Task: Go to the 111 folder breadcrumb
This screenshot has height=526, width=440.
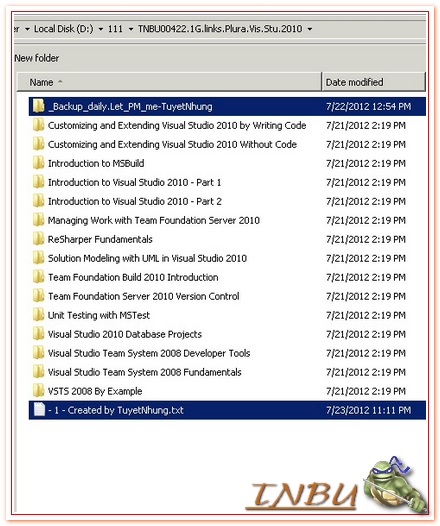Action: (x=115, y=29)
